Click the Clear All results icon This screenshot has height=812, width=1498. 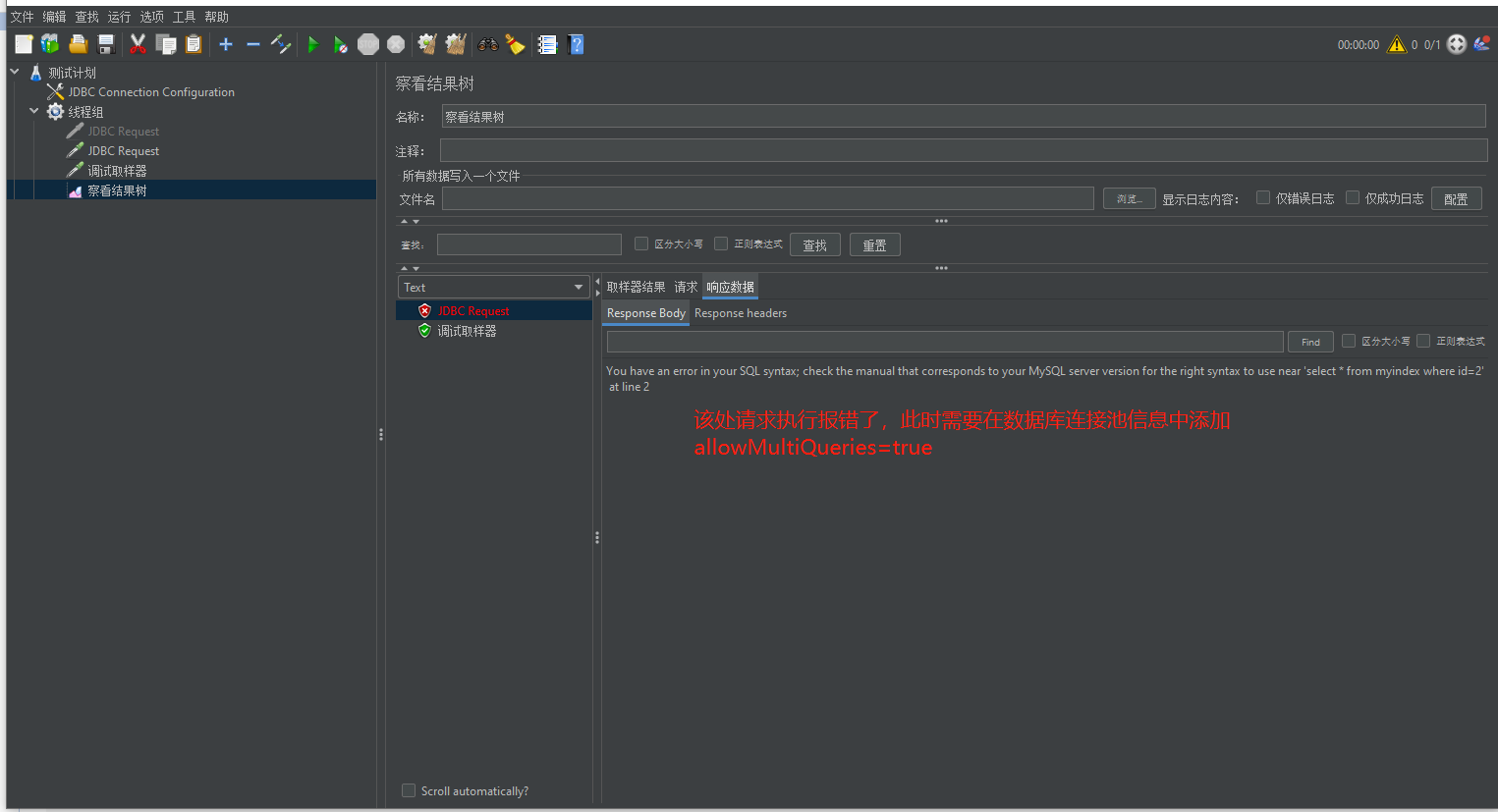tap(456, 44)
